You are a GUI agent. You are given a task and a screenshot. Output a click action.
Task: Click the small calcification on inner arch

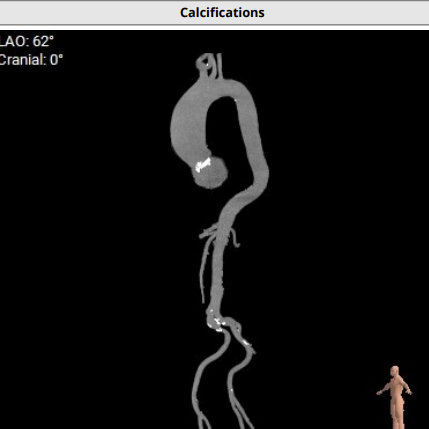(236, 99)
